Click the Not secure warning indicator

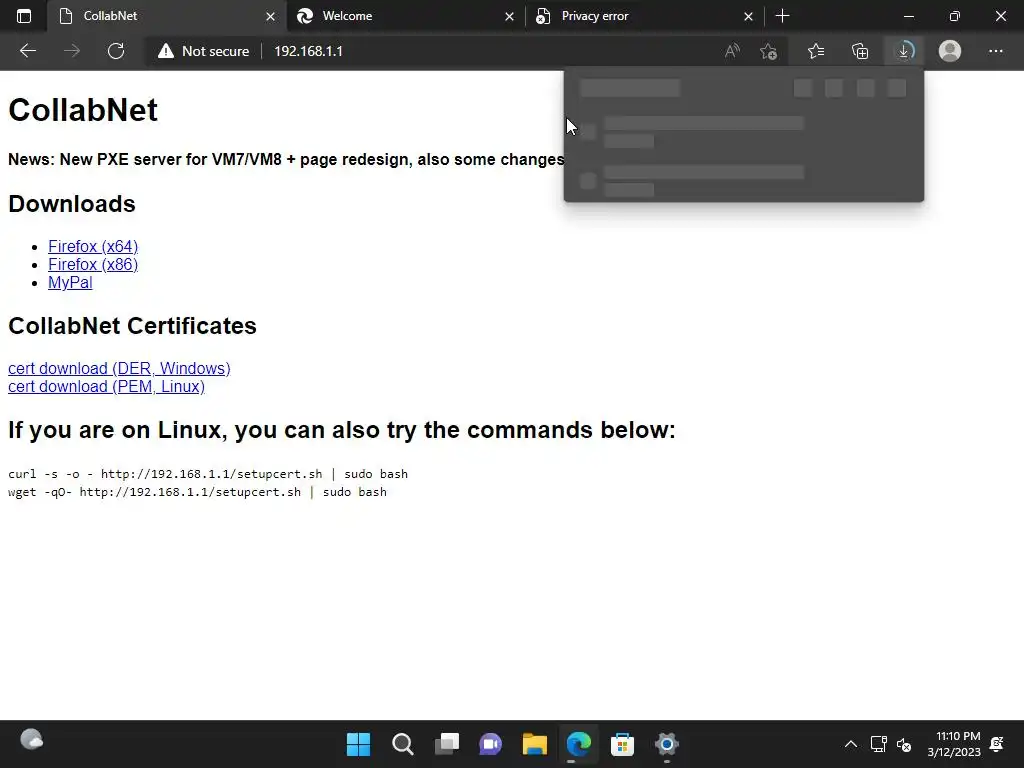pyautogui.click(x=203, y=51)
